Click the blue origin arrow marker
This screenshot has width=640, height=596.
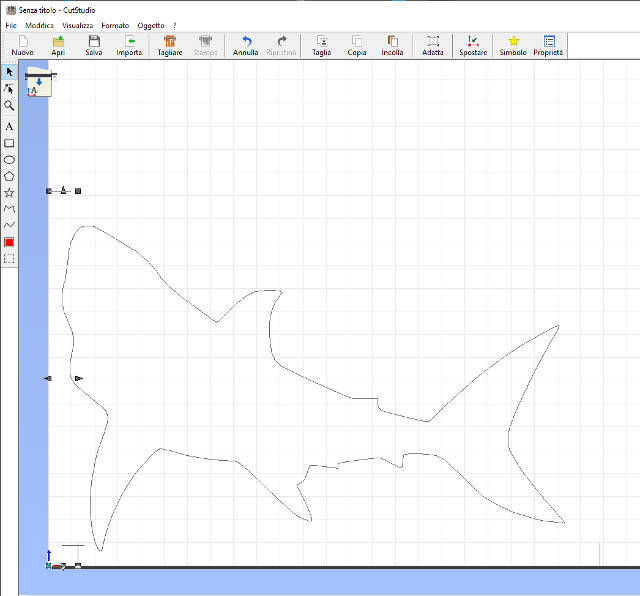(49, 556)
